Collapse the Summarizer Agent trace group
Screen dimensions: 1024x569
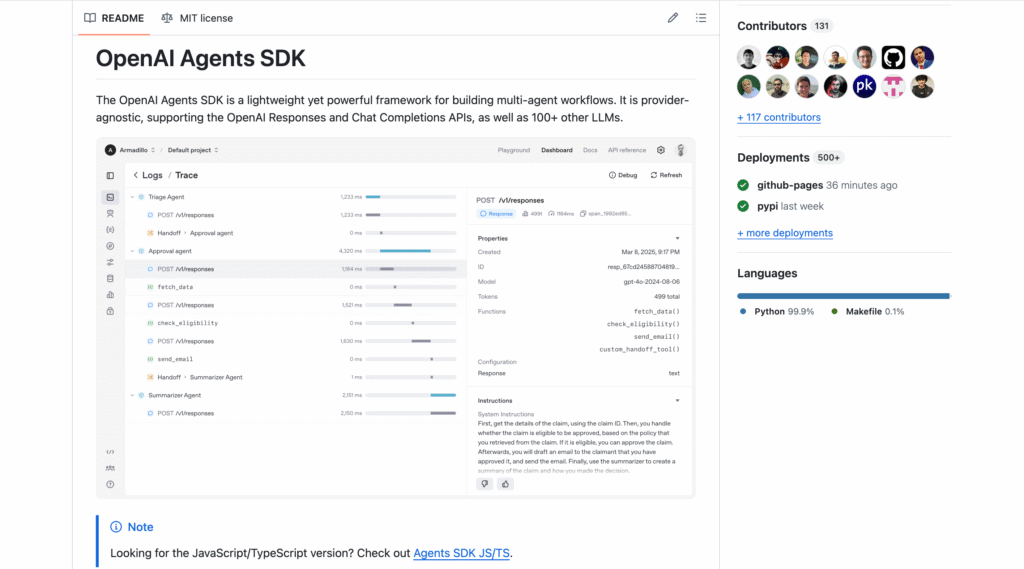pos(133,395)
